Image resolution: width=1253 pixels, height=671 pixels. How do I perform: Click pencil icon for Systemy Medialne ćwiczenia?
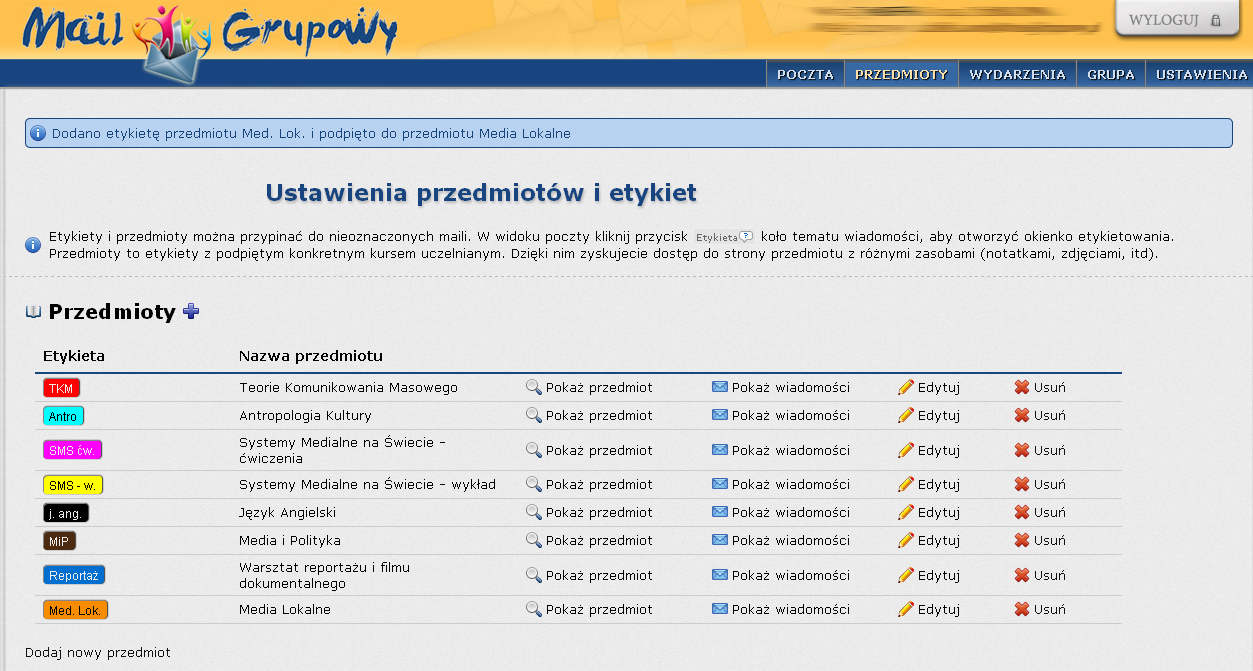point(906,450)
